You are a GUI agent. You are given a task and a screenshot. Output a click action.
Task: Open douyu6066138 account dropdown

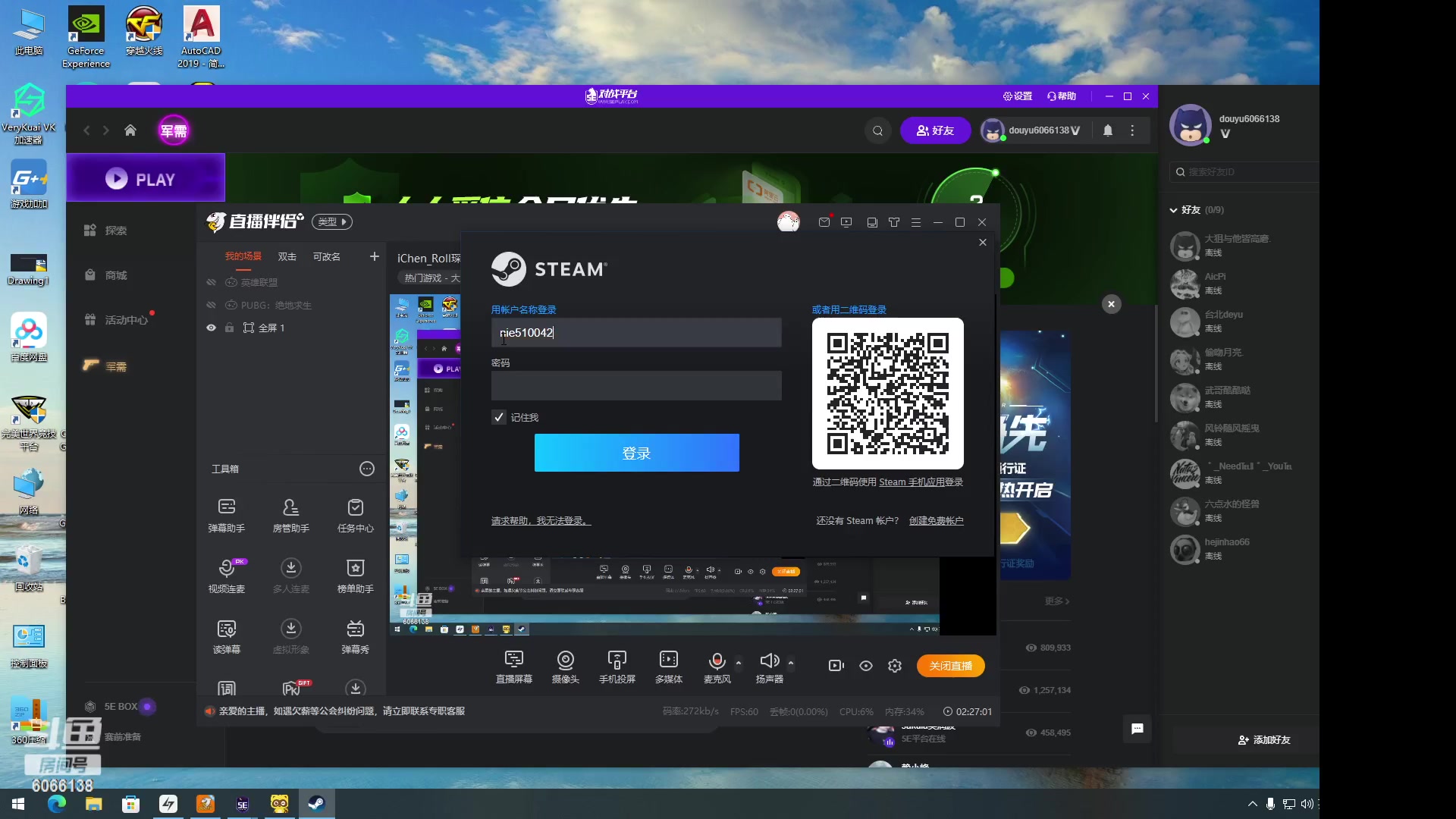pyautogui.click(x=1031, y=130)
